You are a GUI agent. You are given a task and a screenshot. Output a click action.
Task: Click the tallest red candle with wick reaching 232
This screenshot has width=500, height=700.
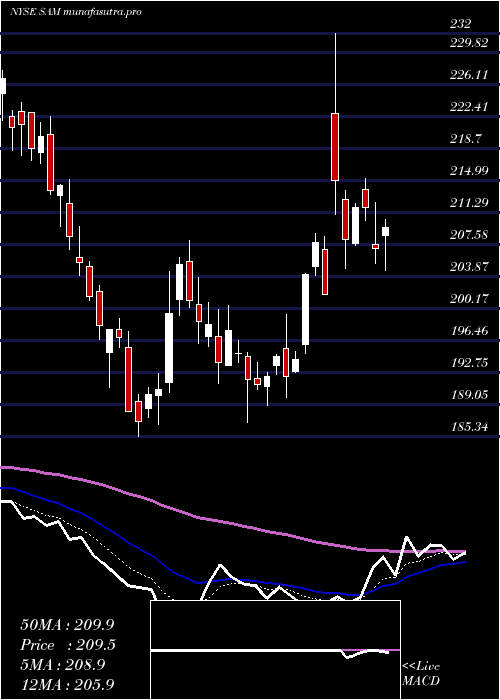[x=335, y=147]
